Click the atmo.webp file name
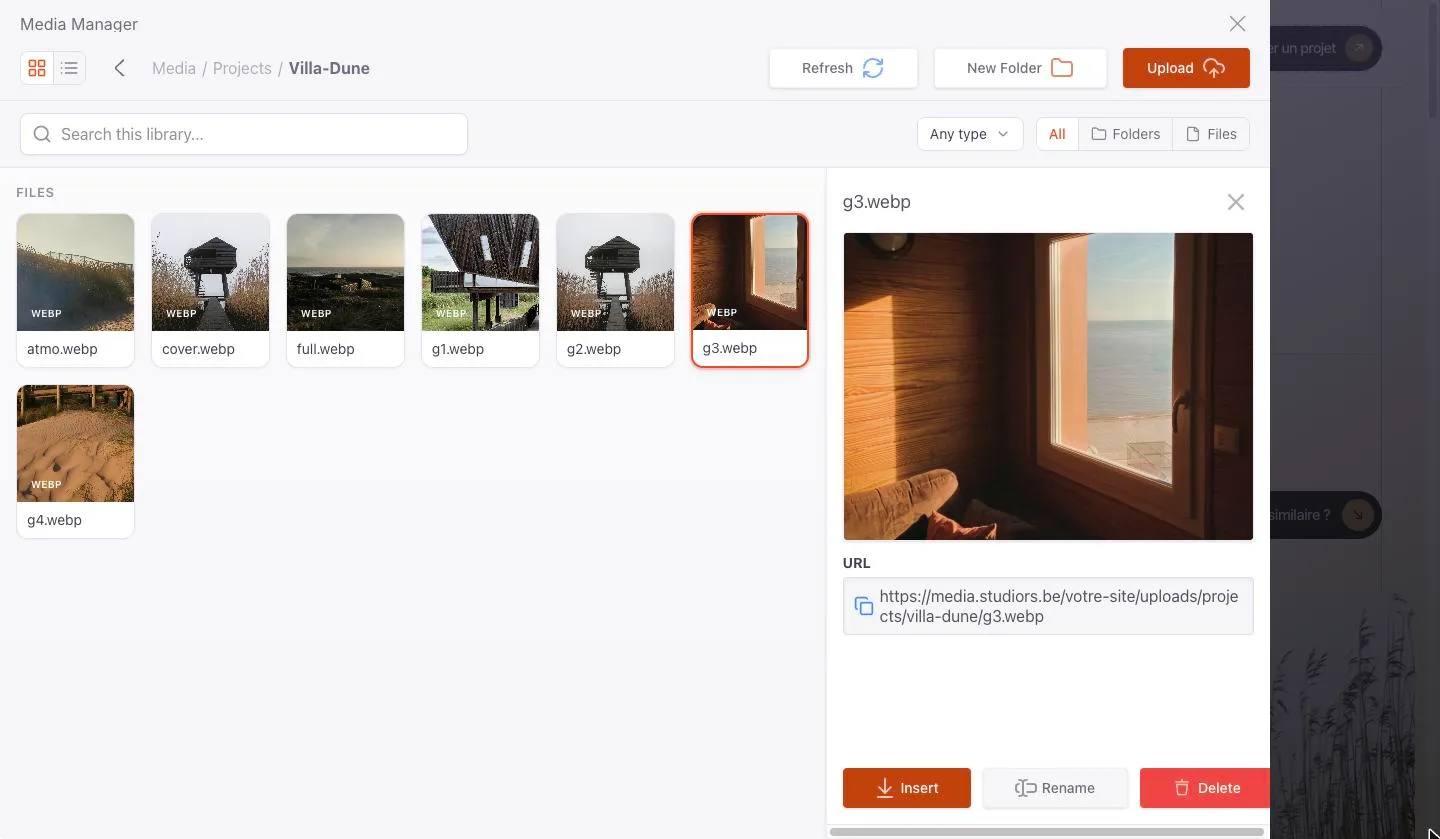The height and width of the screenshot is (839, 1440). 62,349
